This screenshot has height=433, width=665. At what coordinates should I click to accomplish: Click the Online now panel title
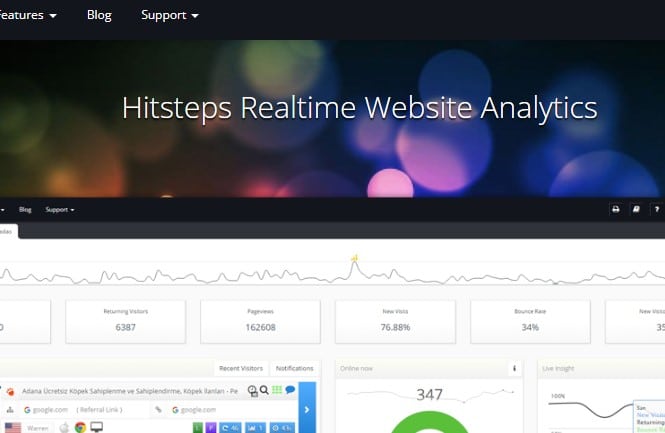pos(356,369)
